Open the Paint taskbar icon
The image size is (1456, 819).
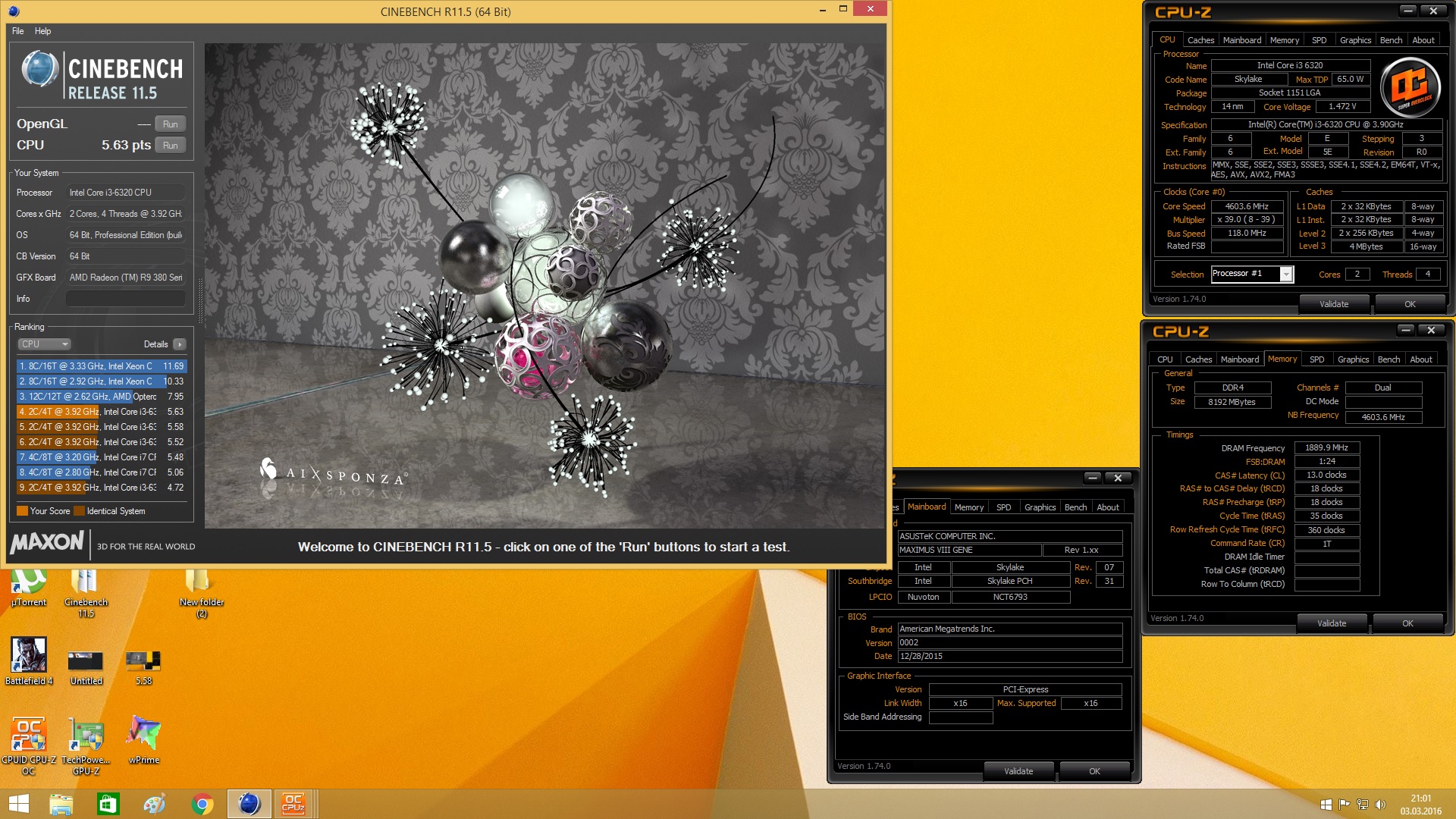pyautogui.click(x=155, y=804)
